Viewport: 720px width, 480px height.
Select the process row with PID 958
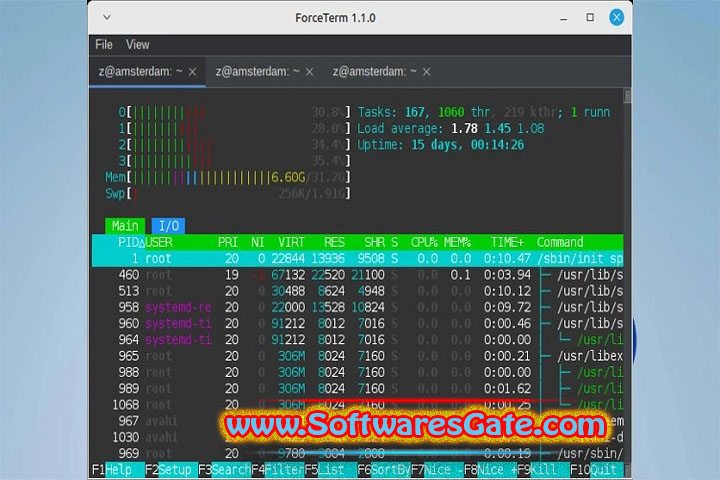tap(357, 307)
